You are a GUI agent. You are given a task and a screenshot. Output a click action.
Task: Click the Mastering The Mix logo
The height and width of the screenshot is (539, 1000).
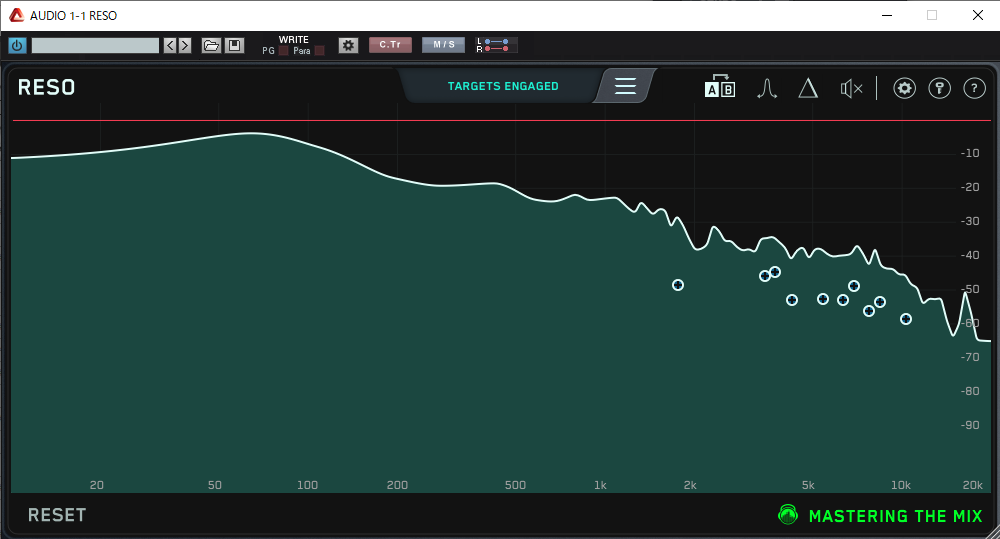click(881, 515)
